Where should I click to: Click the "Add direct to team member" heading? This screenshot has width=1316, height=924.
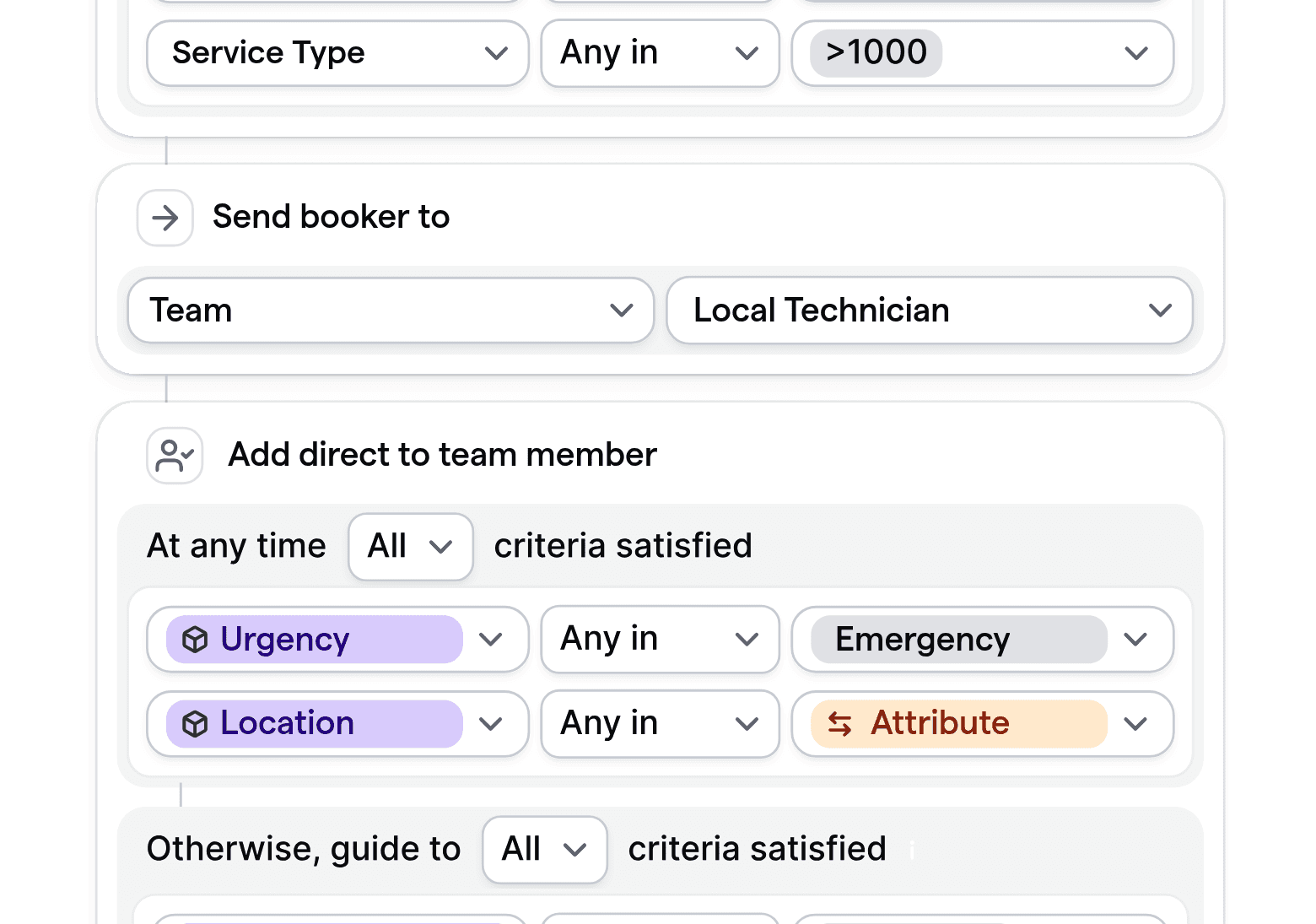click(441, 455)
